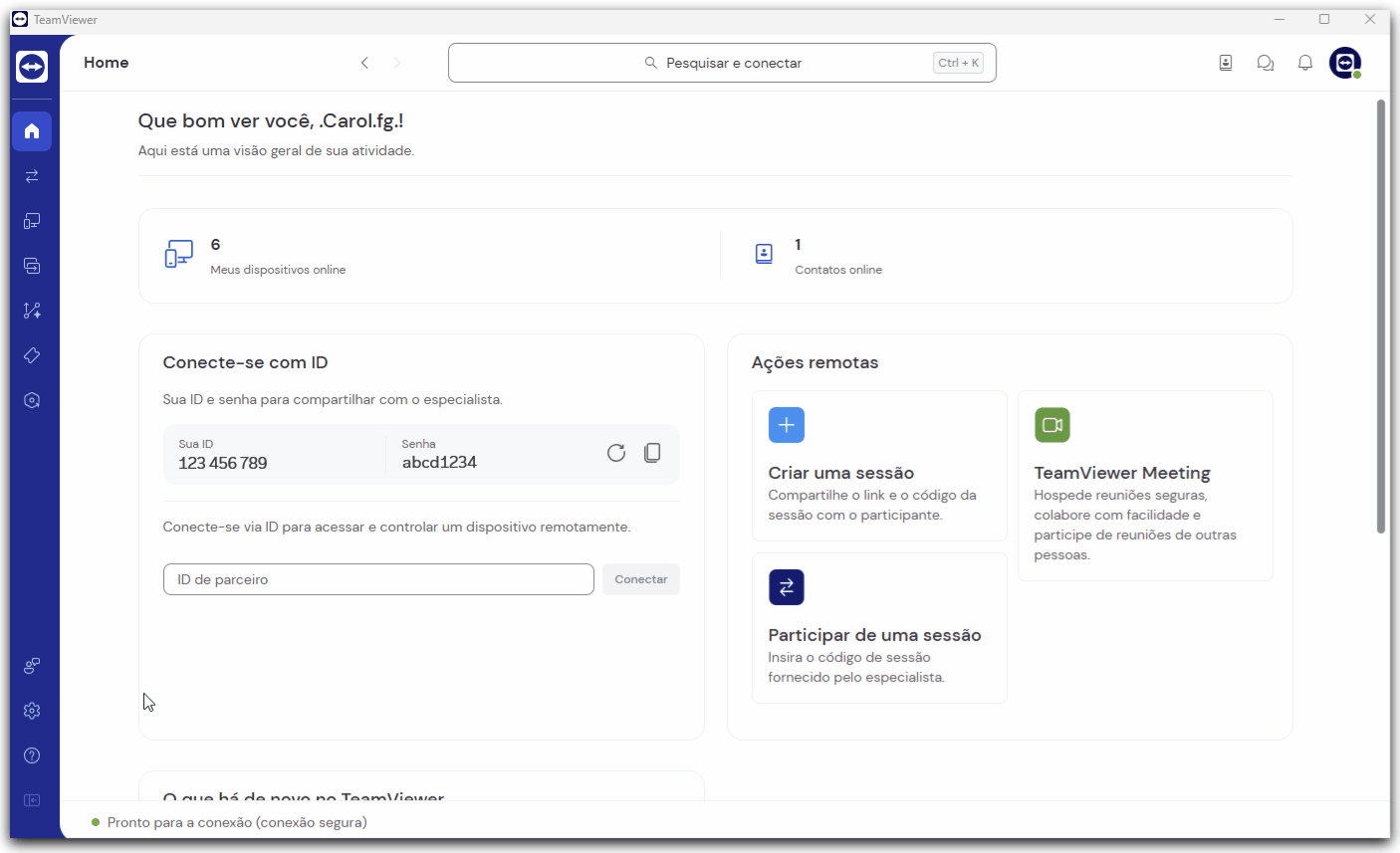This screenshot has width=1400, height=853.
Task: Click the Sua ID value 123 456 789
Action: [223, 463]
